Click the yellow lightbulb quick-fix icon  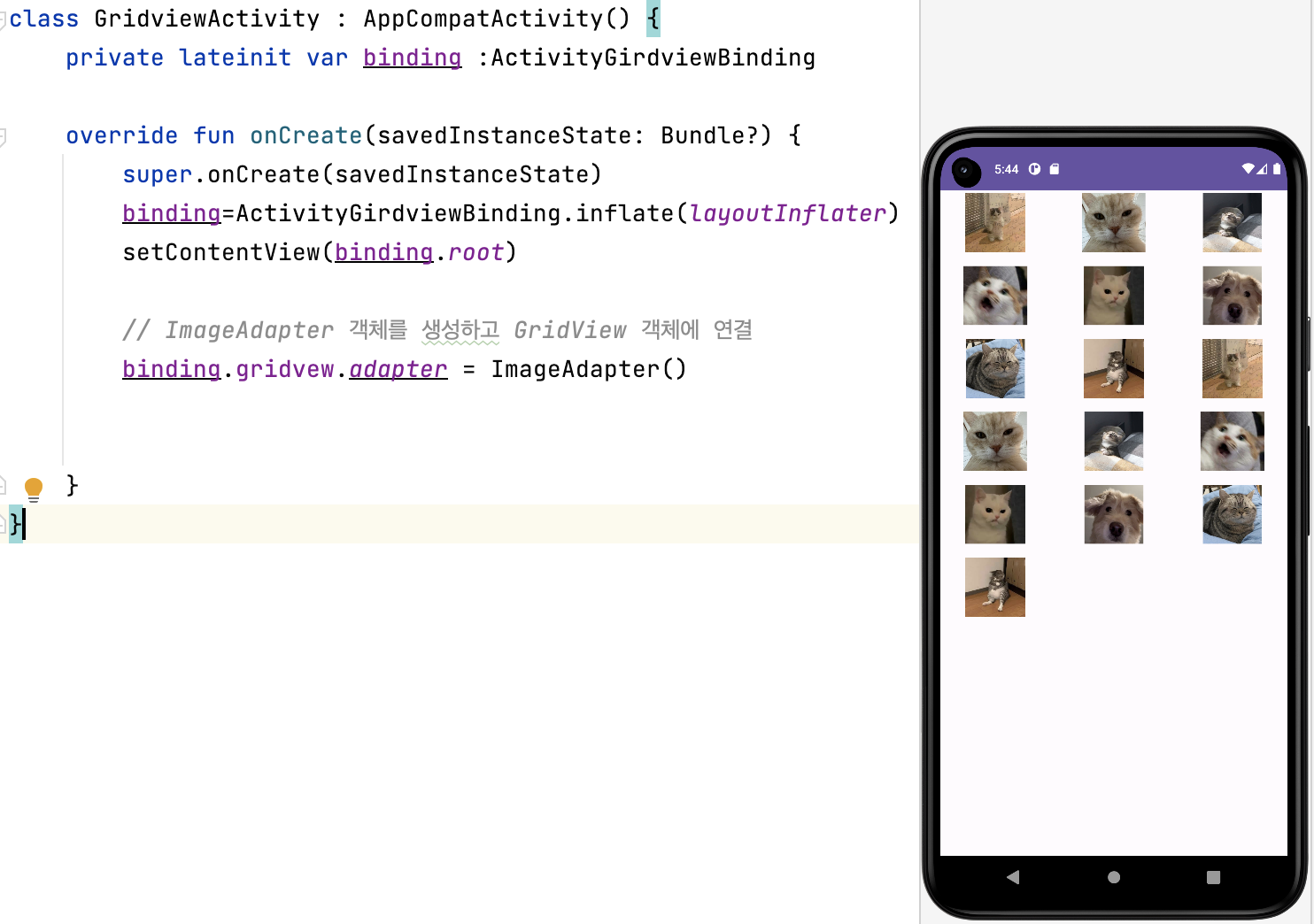34,489
